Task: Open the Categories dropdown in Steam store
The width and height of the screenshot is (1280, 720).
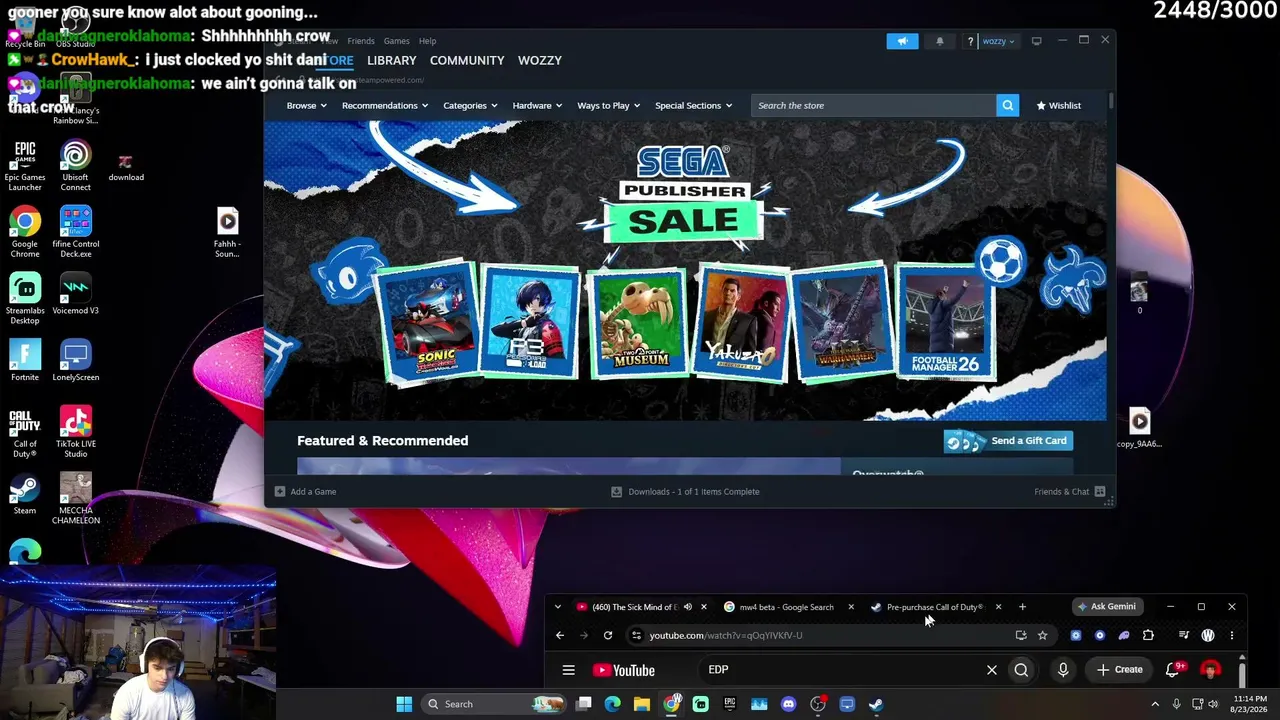Action: point(470,105)
